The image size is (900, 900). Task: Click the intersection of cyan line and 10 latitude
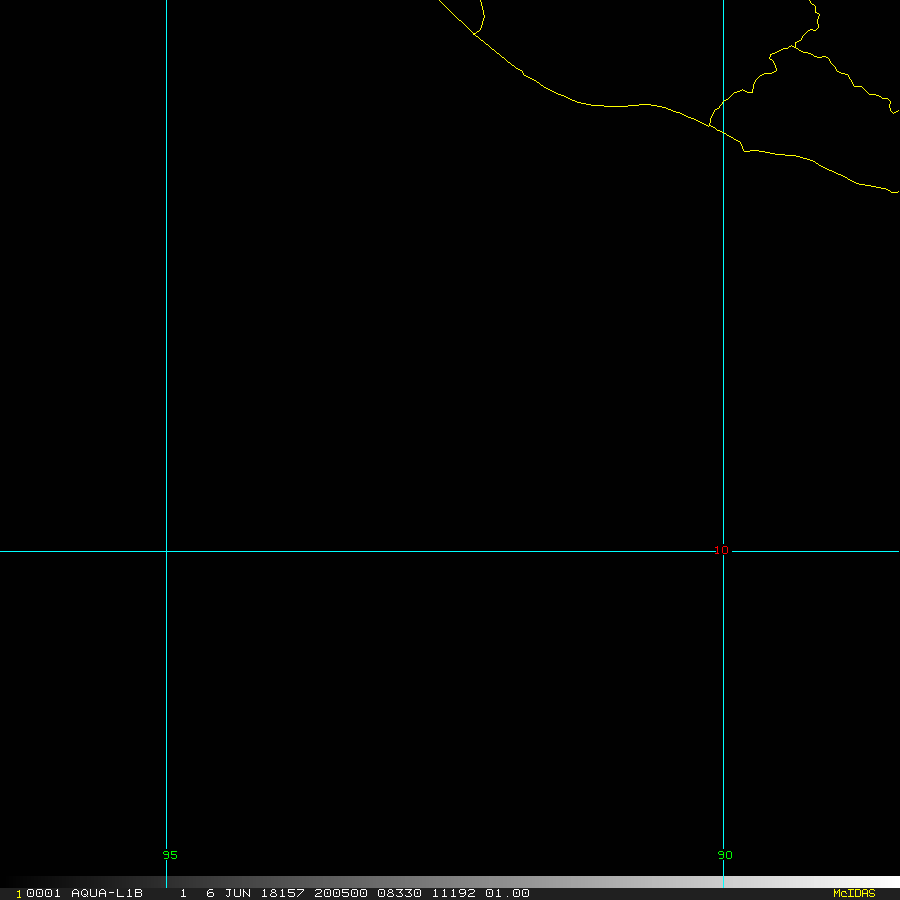166,551
